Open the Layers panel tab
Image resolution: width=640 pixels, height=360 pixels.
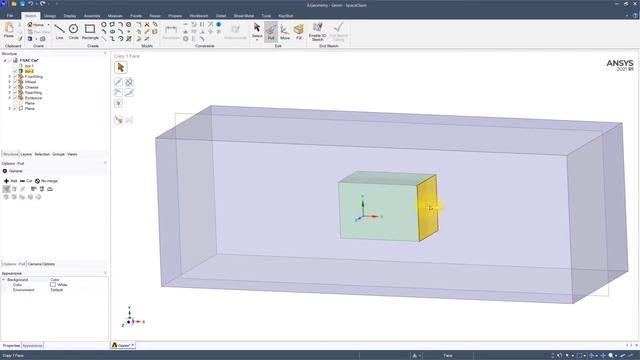26,154
